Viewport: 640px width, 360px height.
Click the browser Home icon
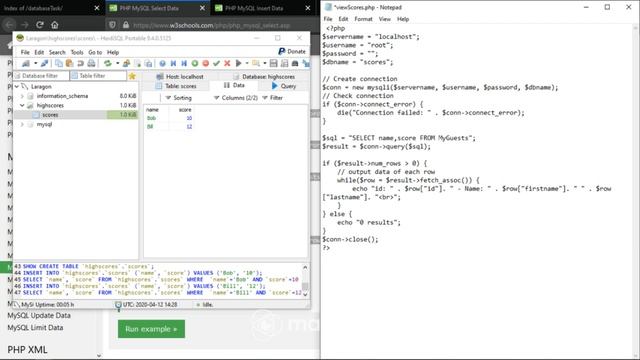tap(55, 25)
